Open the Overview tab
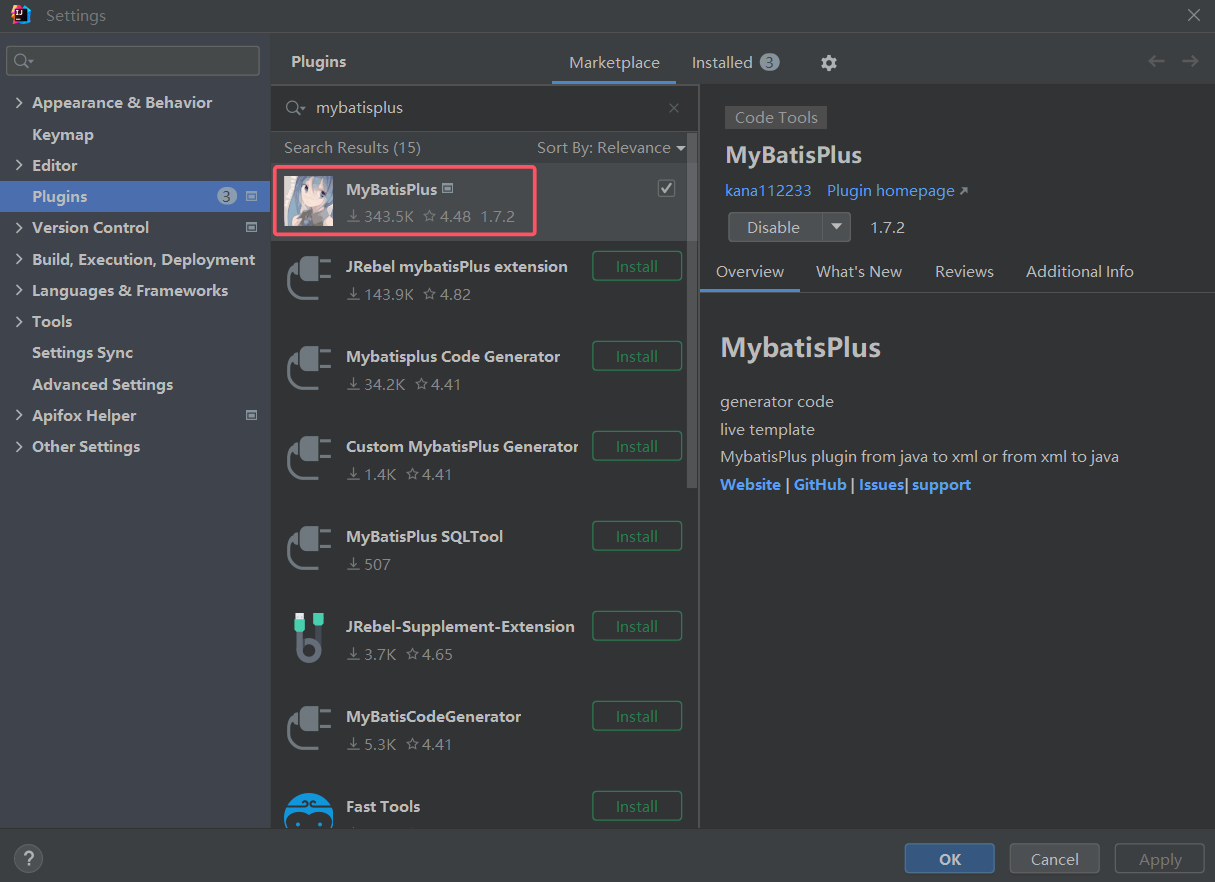This screenshot has height=882, width=1215. pyautogui.click(x=750, y=271)
